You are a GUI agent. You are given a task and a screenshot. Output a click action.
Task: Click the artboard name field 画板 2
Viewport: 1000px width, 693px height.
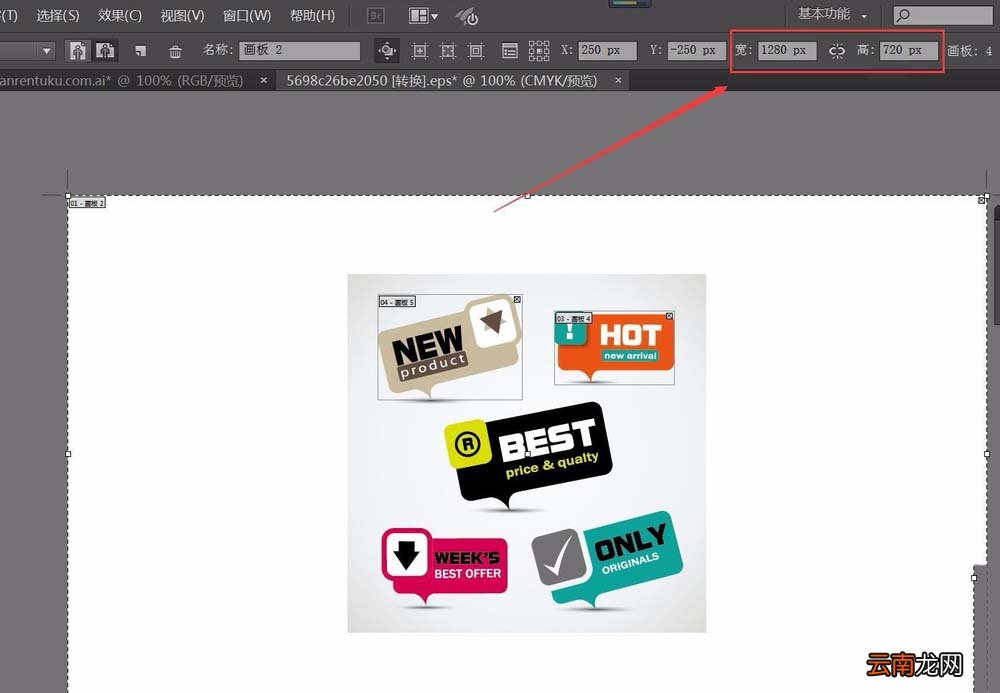(x=299, y=50)
